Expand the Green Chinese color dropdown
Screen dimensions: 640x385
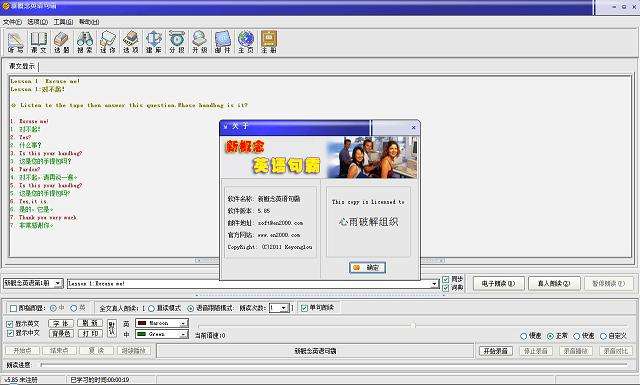[184, 334]
